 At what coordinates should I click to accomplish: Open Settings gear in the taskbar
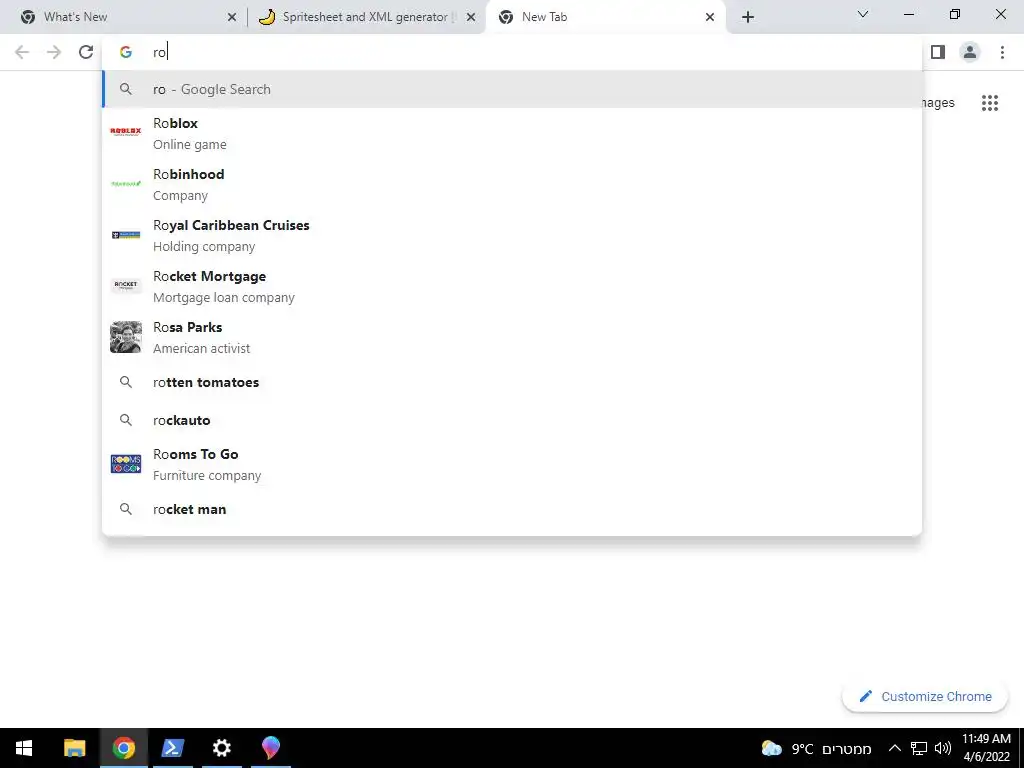point(221,748)
